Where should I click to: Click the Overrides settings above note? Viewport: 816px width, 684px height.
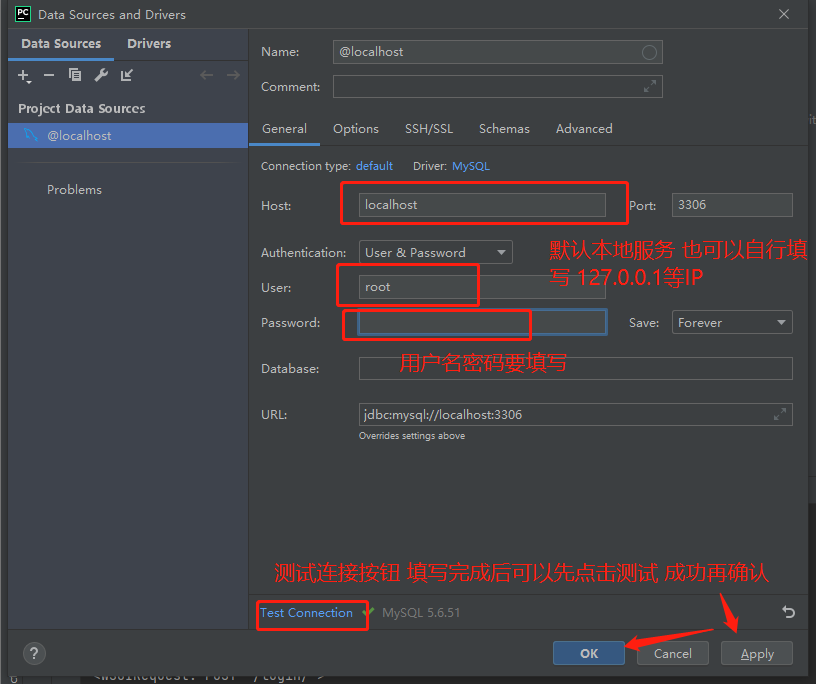click(x=412, y=436)
